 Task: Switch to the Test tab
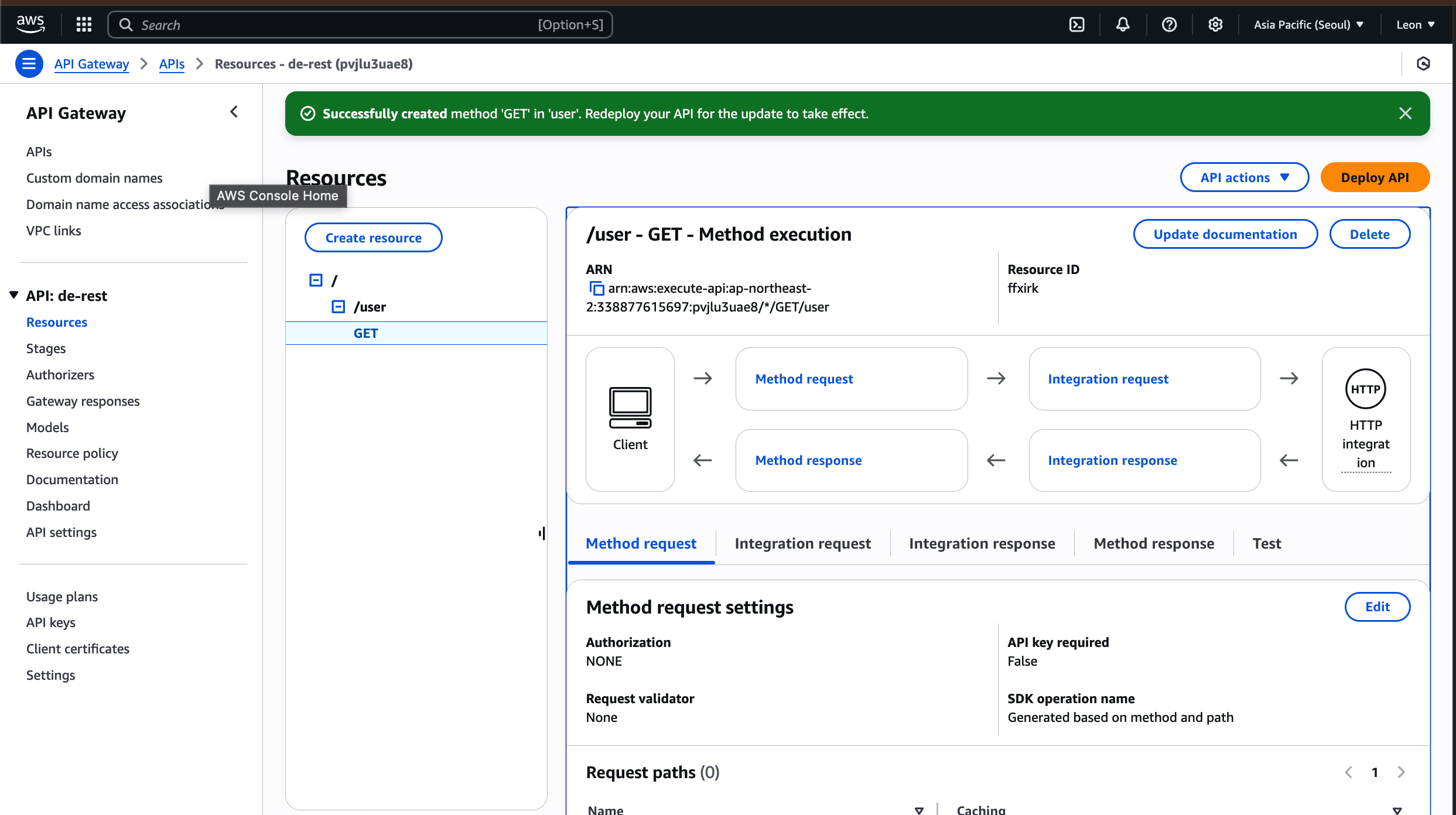coord(1266,543)
